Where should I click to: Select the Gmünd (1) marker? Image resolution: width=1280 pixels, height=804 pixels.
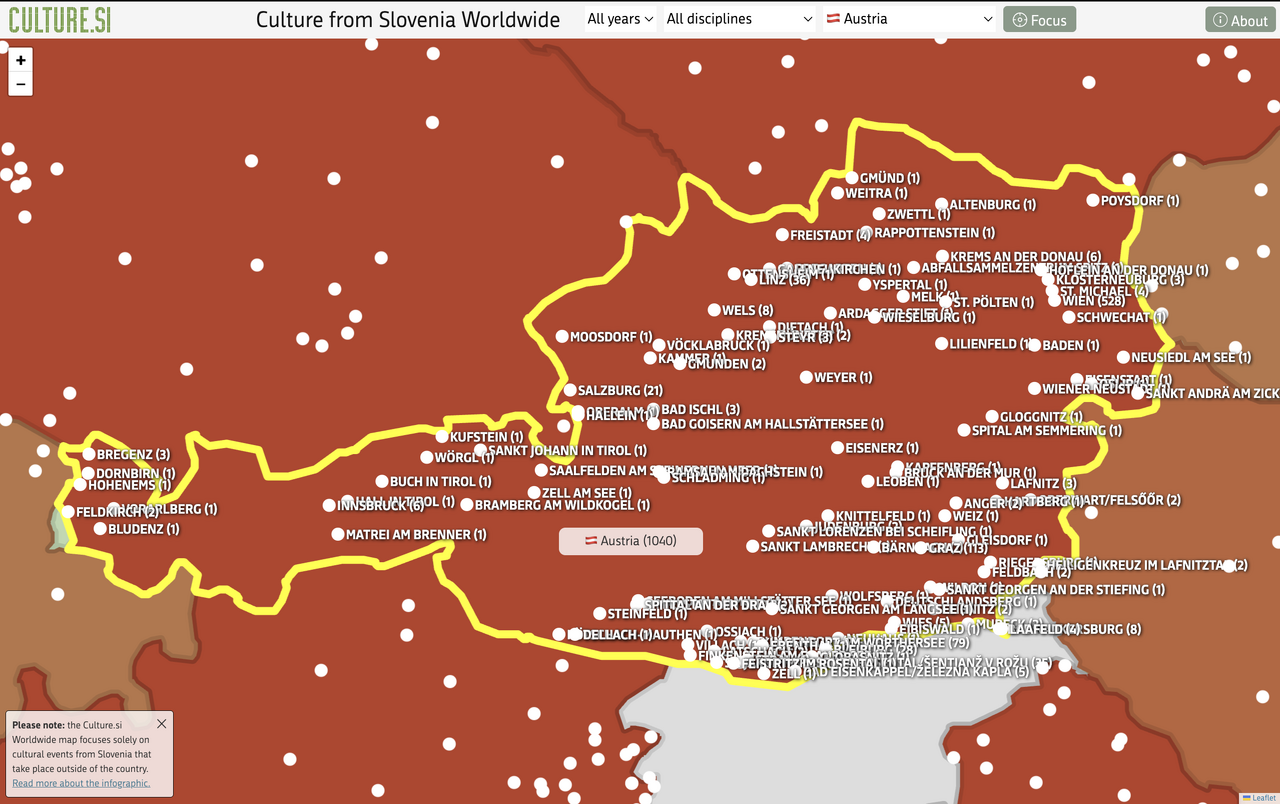tap(852, 177)
